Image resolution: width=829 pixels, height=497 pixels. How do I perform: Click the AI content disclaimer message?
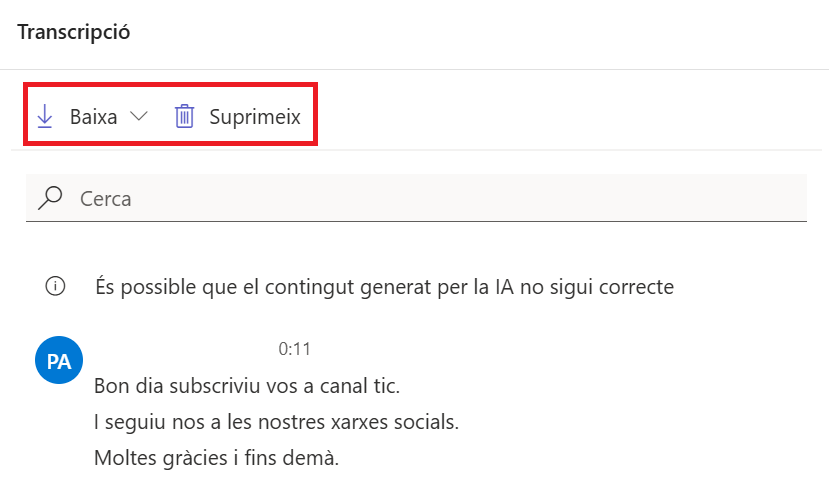[384, 287]
